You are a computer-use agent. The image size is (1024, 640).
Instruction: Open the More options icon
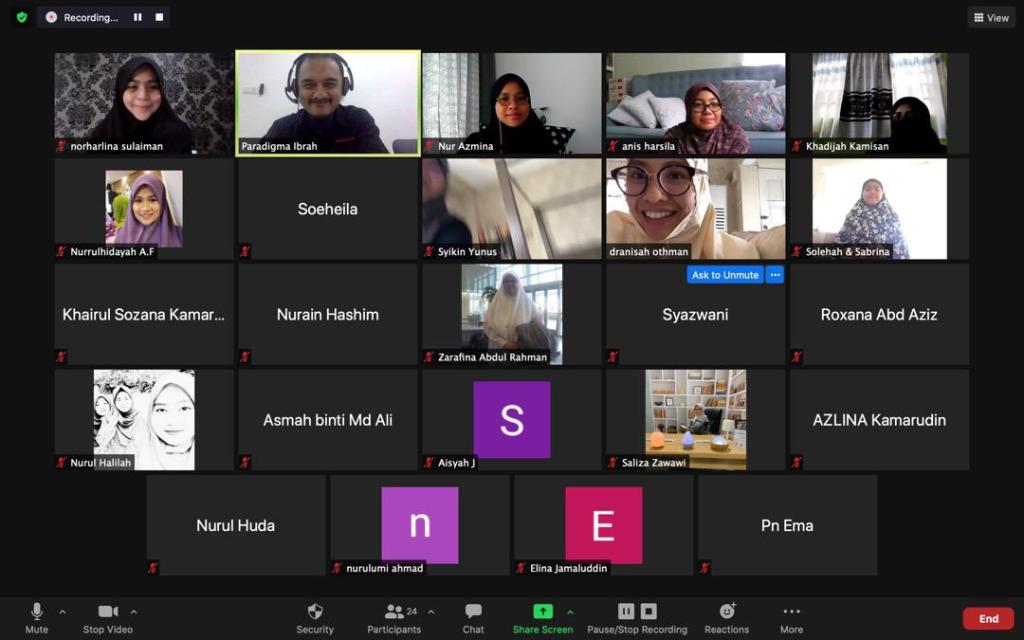pos(791,612)
